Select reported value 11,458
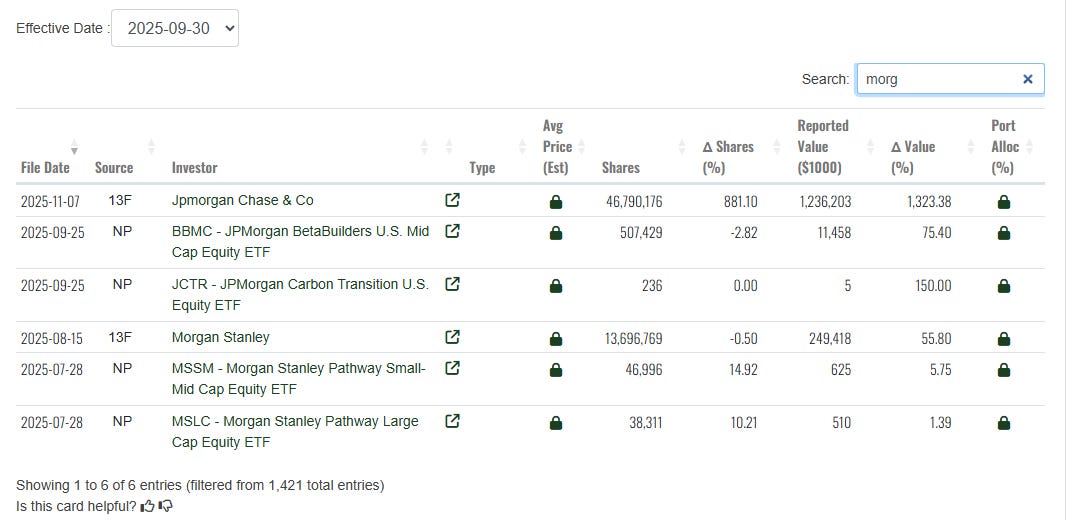Image resolution: width=1066 pixels, height=520 pixels. point(833,233)
